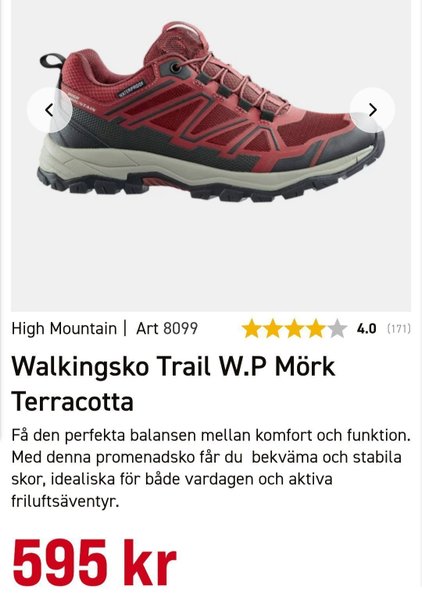This screenshot has height=600, width=422.
Task: Click the Walkingsko Trail W.P Mörk Terracotta title
Action: (x=173, y=383)
